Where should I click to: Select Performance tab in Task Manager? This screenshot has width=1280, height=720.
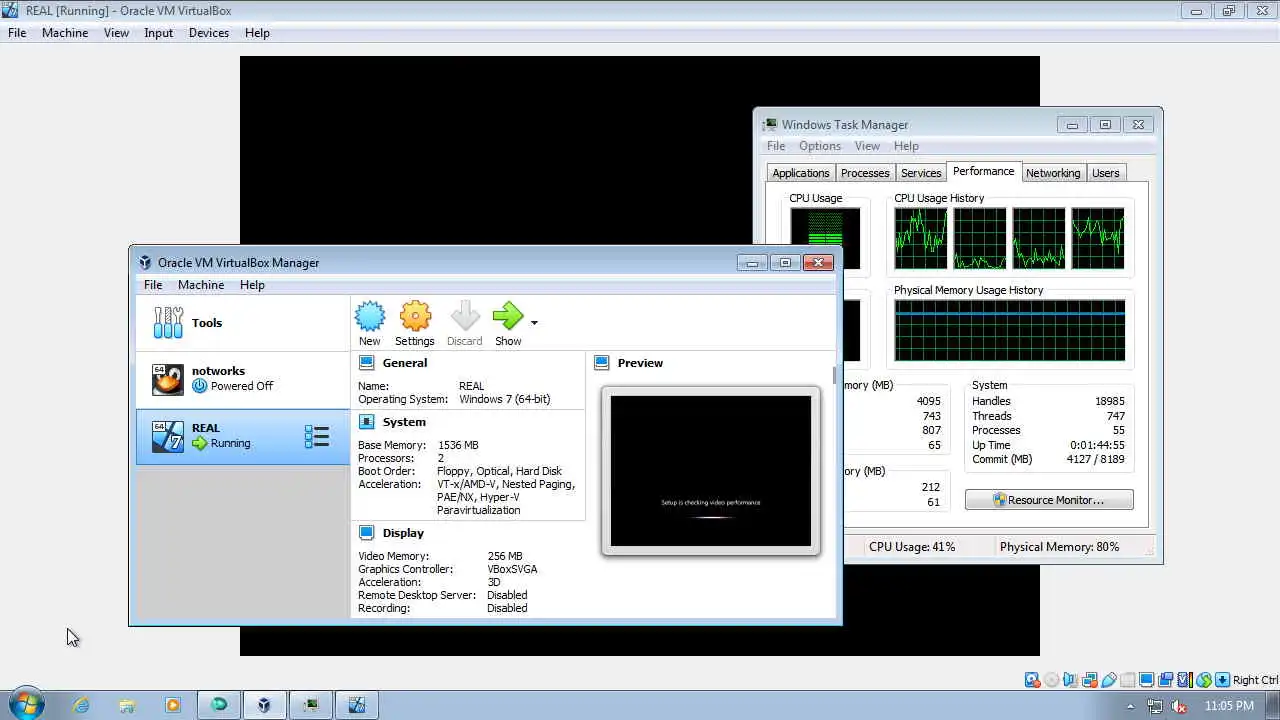[x=983, y=171]
